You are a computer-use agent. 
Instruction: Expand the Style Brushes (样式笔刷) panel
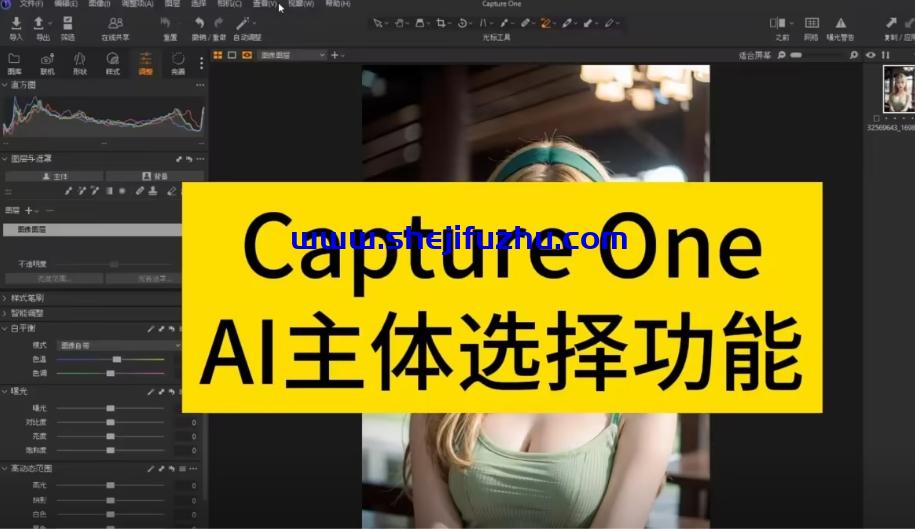click(28, 298)
